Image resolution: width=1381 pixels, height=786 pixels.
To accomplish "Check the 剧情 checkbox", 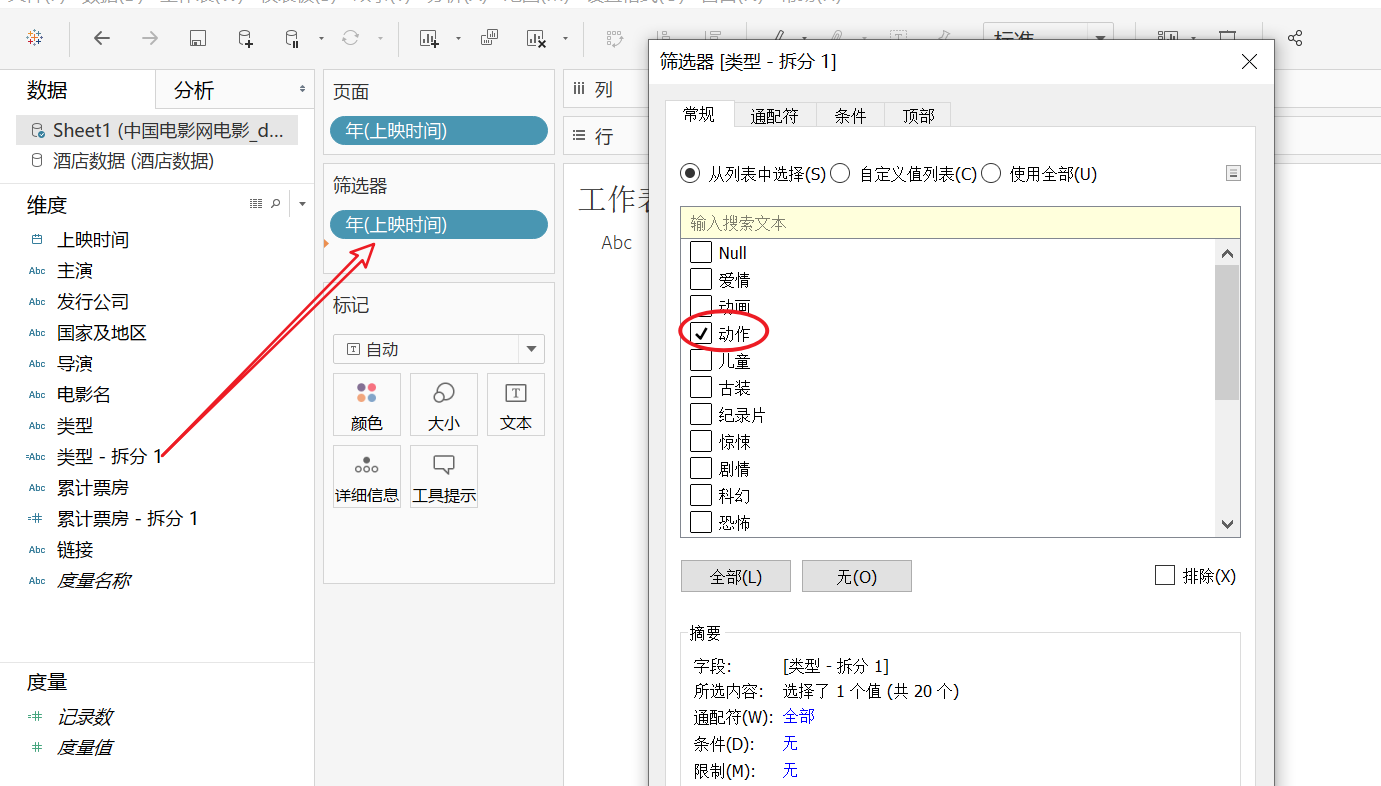I will coord(701,469).
